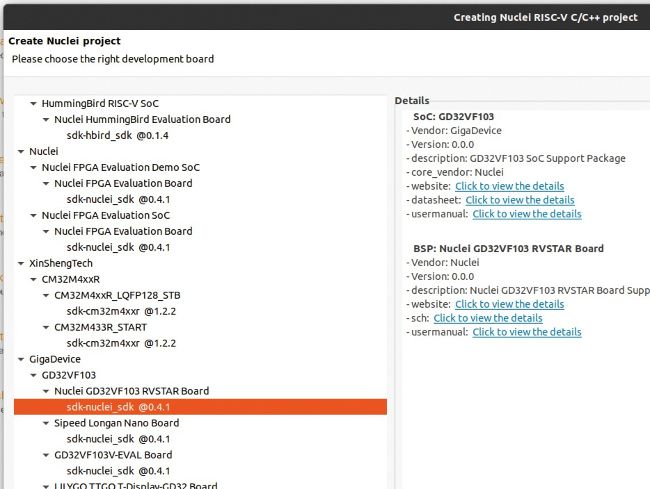Collapse the CM32M4xxR tree node
The width and height of the screenshot is (650, 489).
33,279
